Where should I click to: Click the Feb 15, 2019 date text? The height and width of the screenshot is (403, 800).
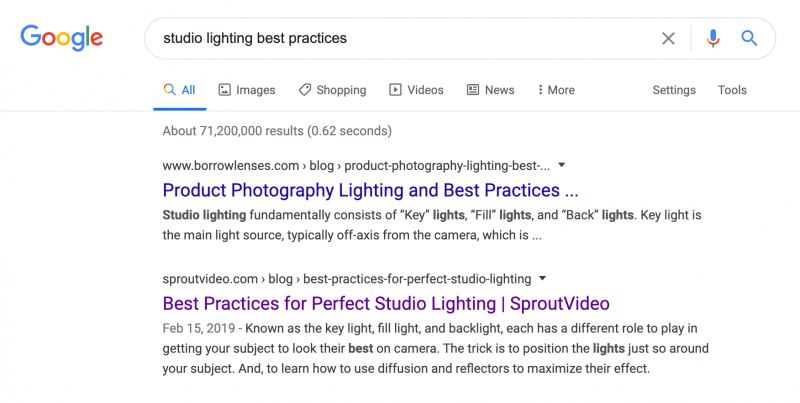click(199, 328)
